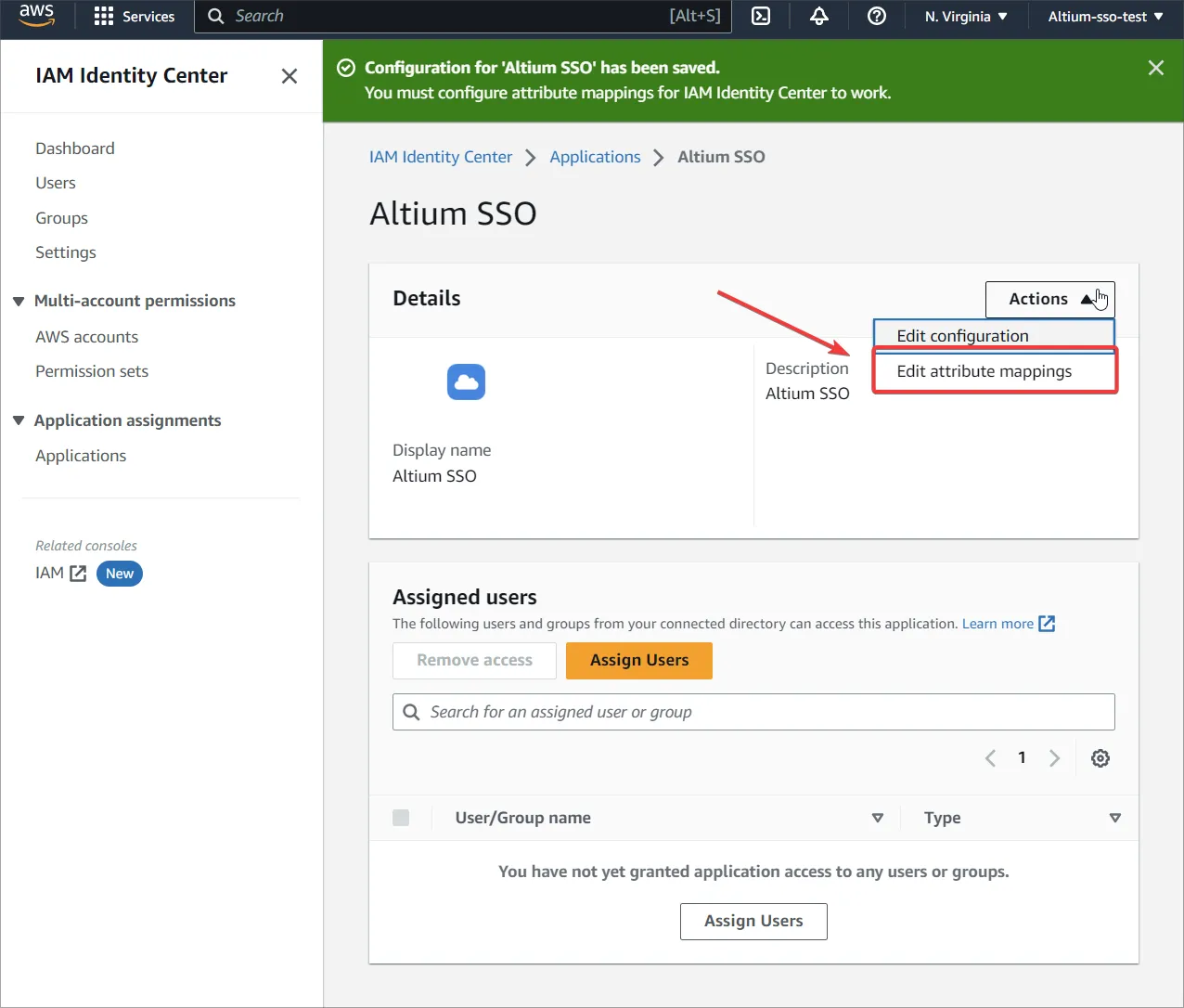Select Edit attribute mappings menu item
The height and width of the screenshot is (1008, 1184).
(995, 371)
